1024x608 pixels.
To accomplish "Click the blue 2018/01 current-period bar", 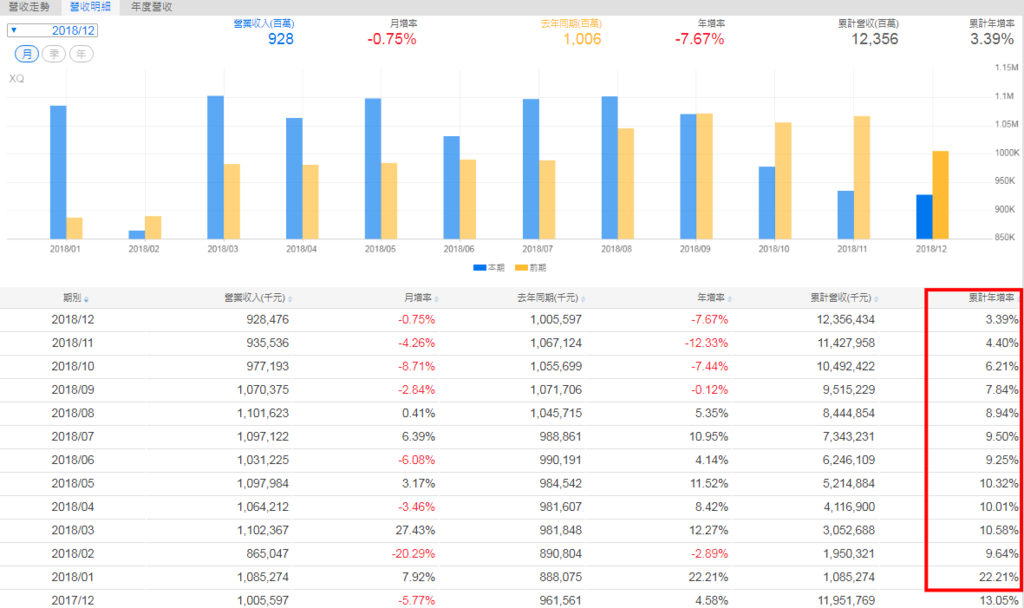I will (58, 172).
